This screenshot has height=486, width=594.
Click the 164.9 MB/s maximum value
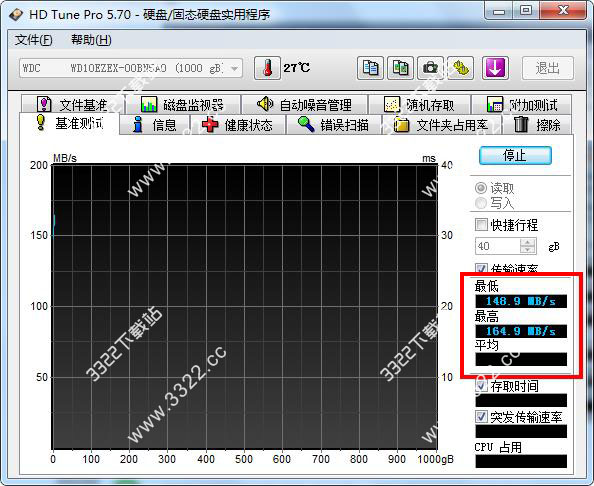[x=521, y=331]
